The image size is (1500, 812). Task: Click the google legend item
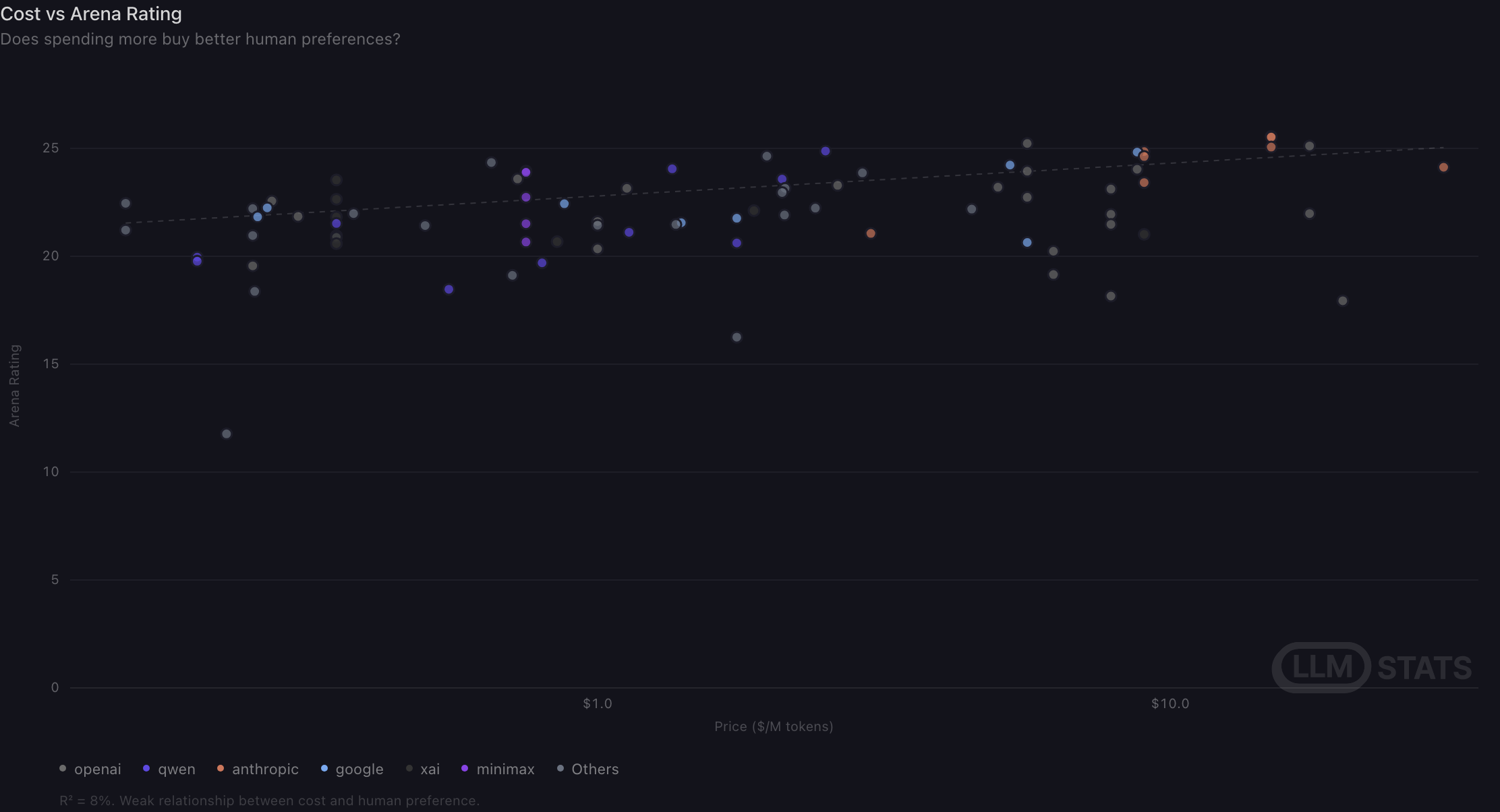(x=352, y=769)
